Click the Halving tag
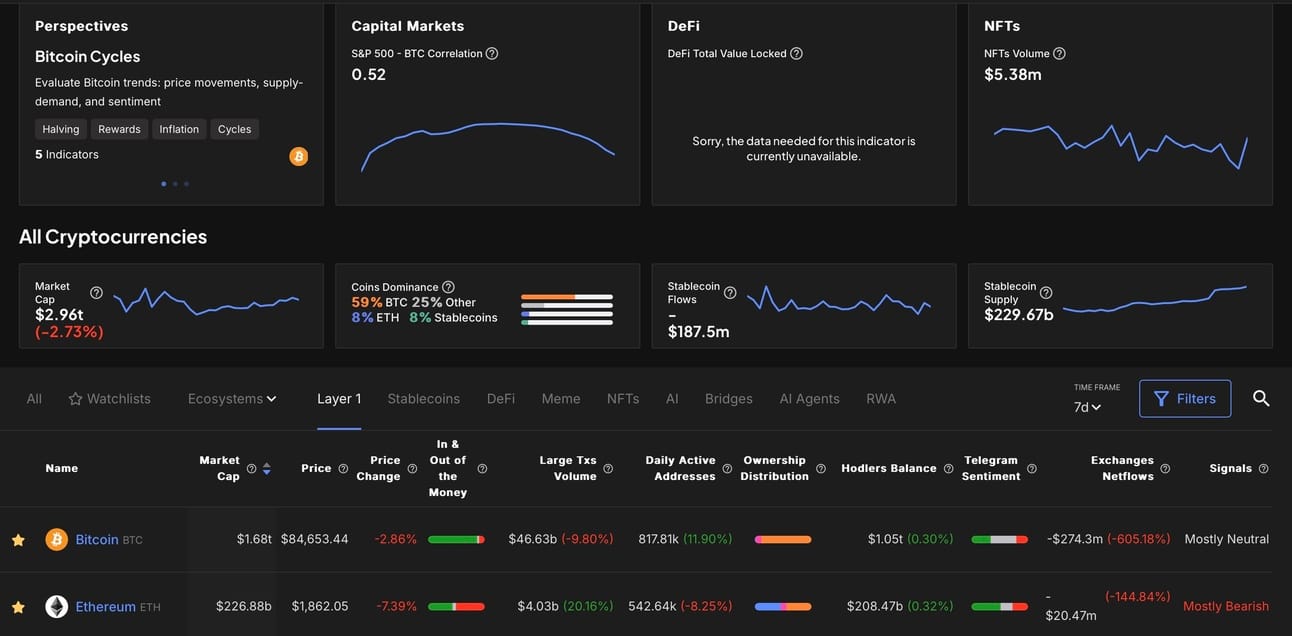1292x636 pixels. (x=61, y=129)
